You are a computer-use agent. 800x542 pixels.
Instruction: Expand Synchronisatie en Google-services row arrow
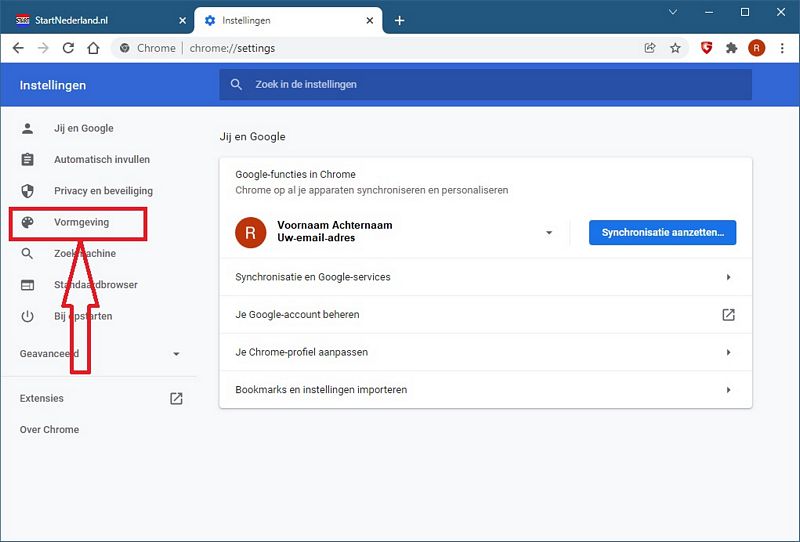click(x=729, y=277)
